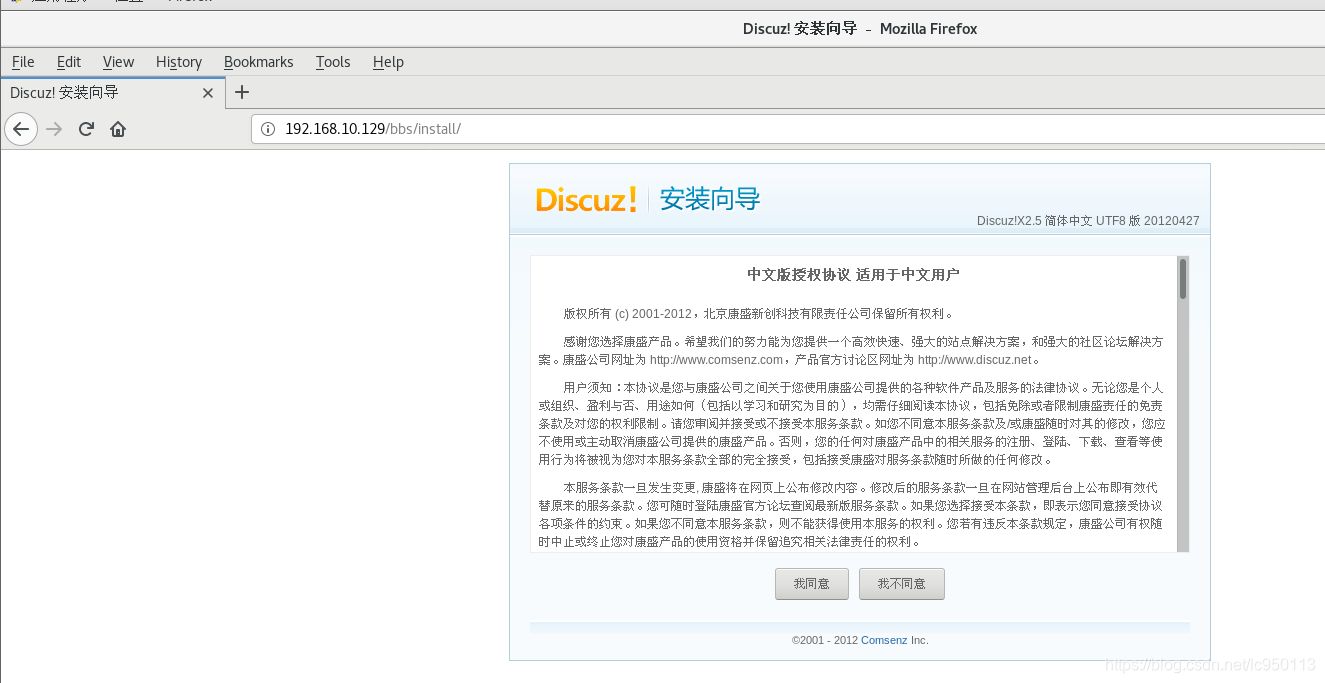
Task: Focus the address bar showing 192.168.10.129/bbs/install/
Action: coord(788,129)
